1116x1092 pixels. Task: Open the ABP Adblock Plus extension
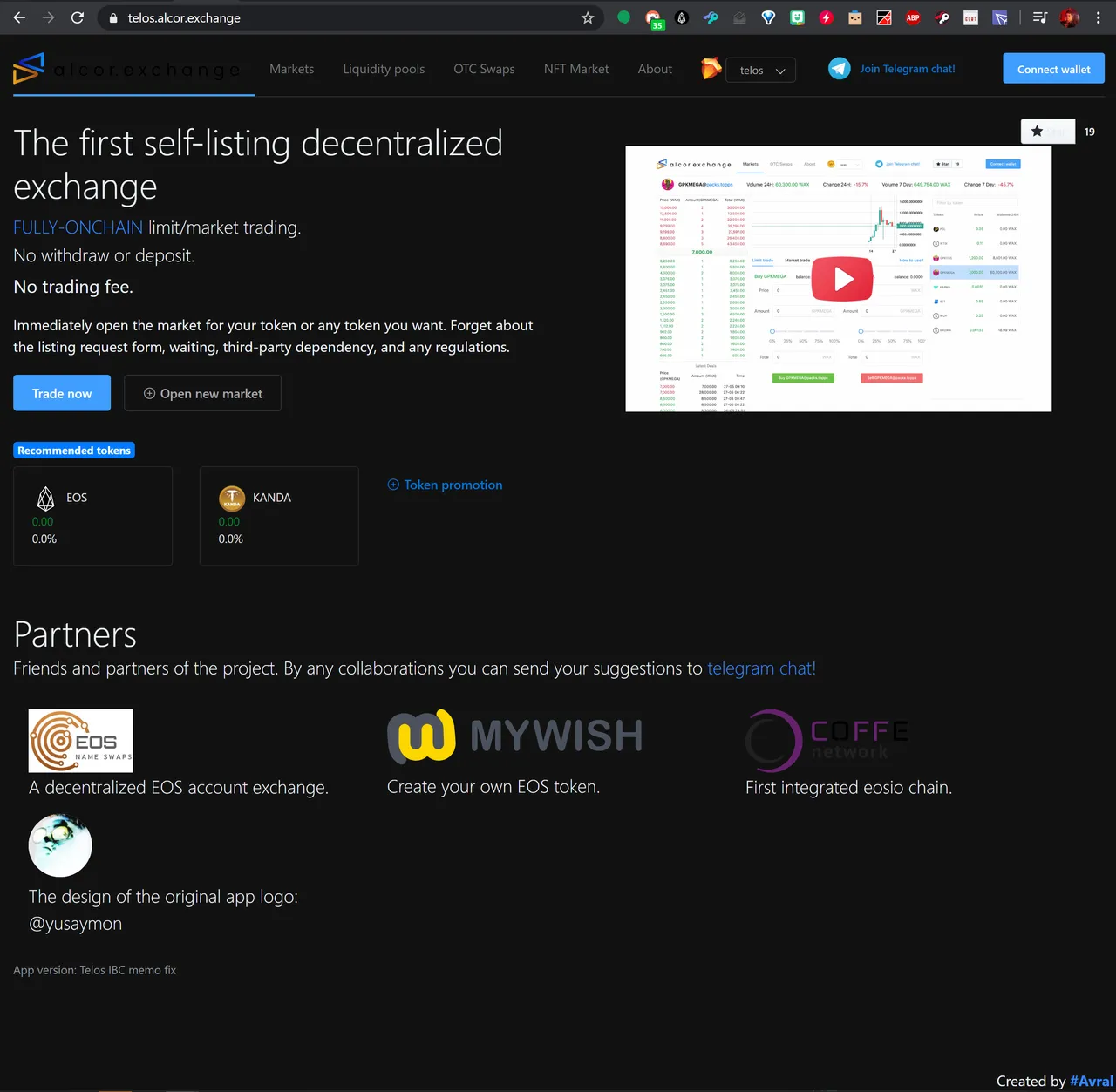[x=913, y=17]
